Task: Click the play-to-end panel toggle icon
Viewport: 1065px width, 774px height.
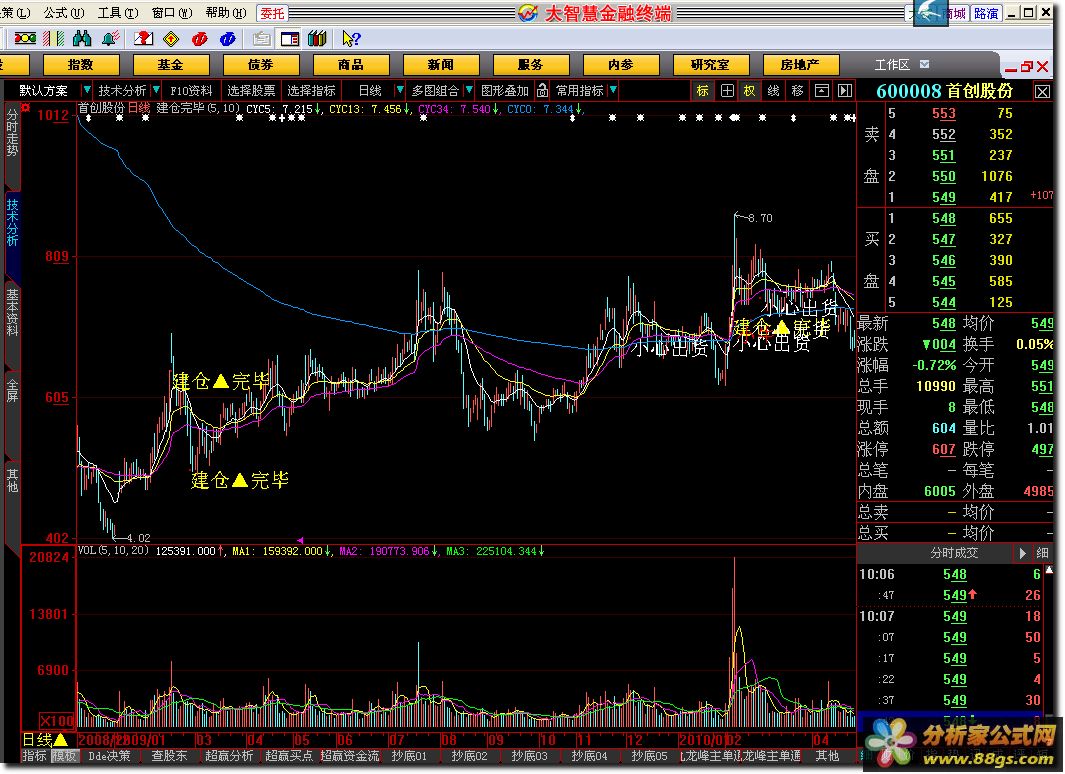Action: coord(844,90)
